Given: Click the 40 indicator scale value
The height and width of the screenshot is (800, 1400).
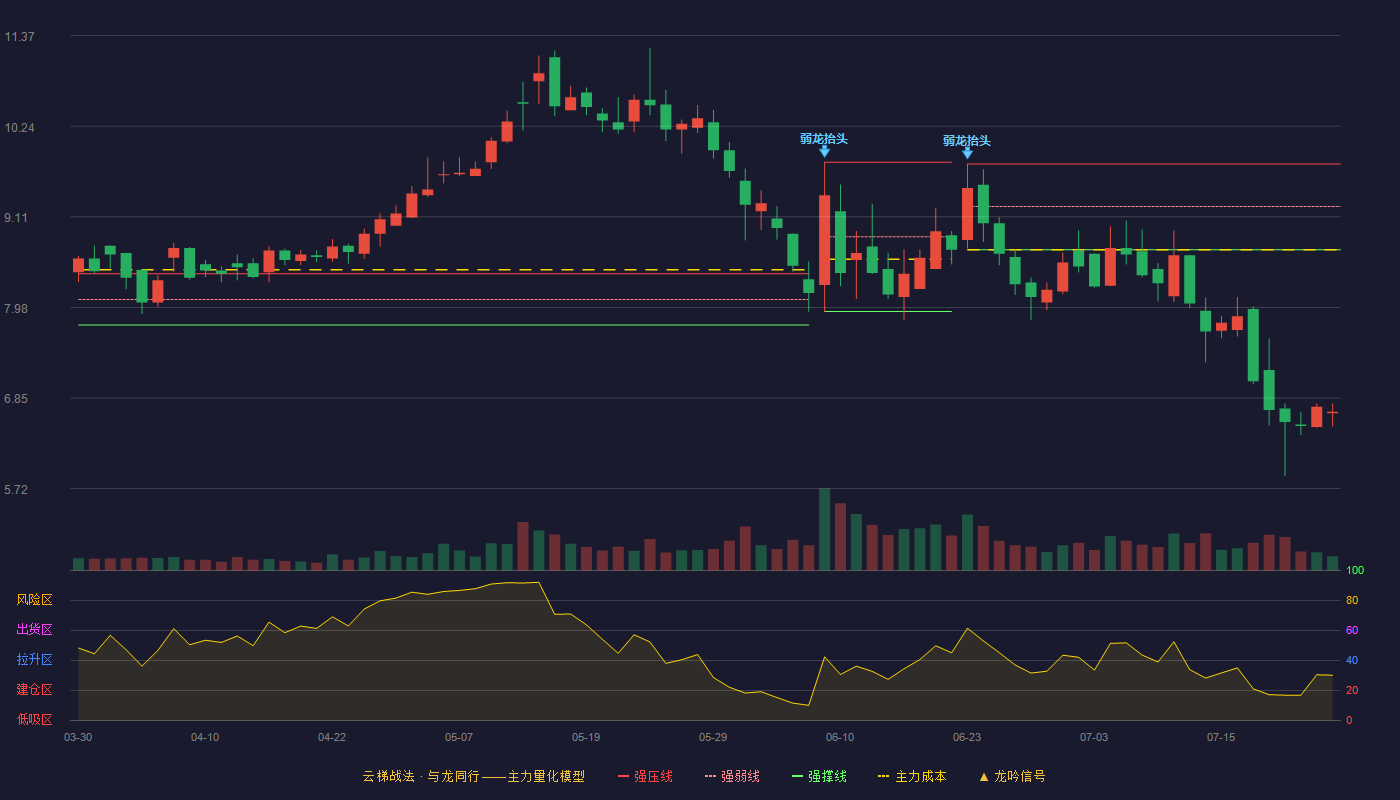Looking at the screenshot, I should (1352, 661).
